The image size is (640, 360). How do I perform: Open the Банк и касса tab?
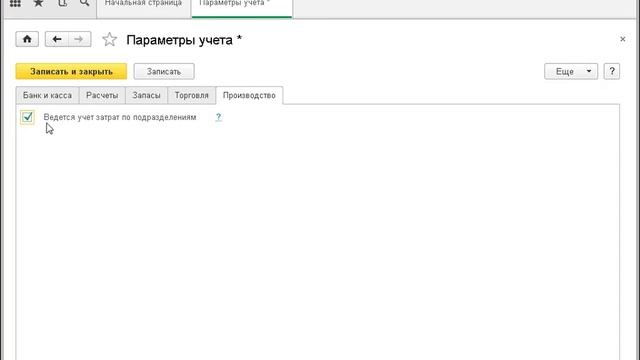(x=47, y=96)
